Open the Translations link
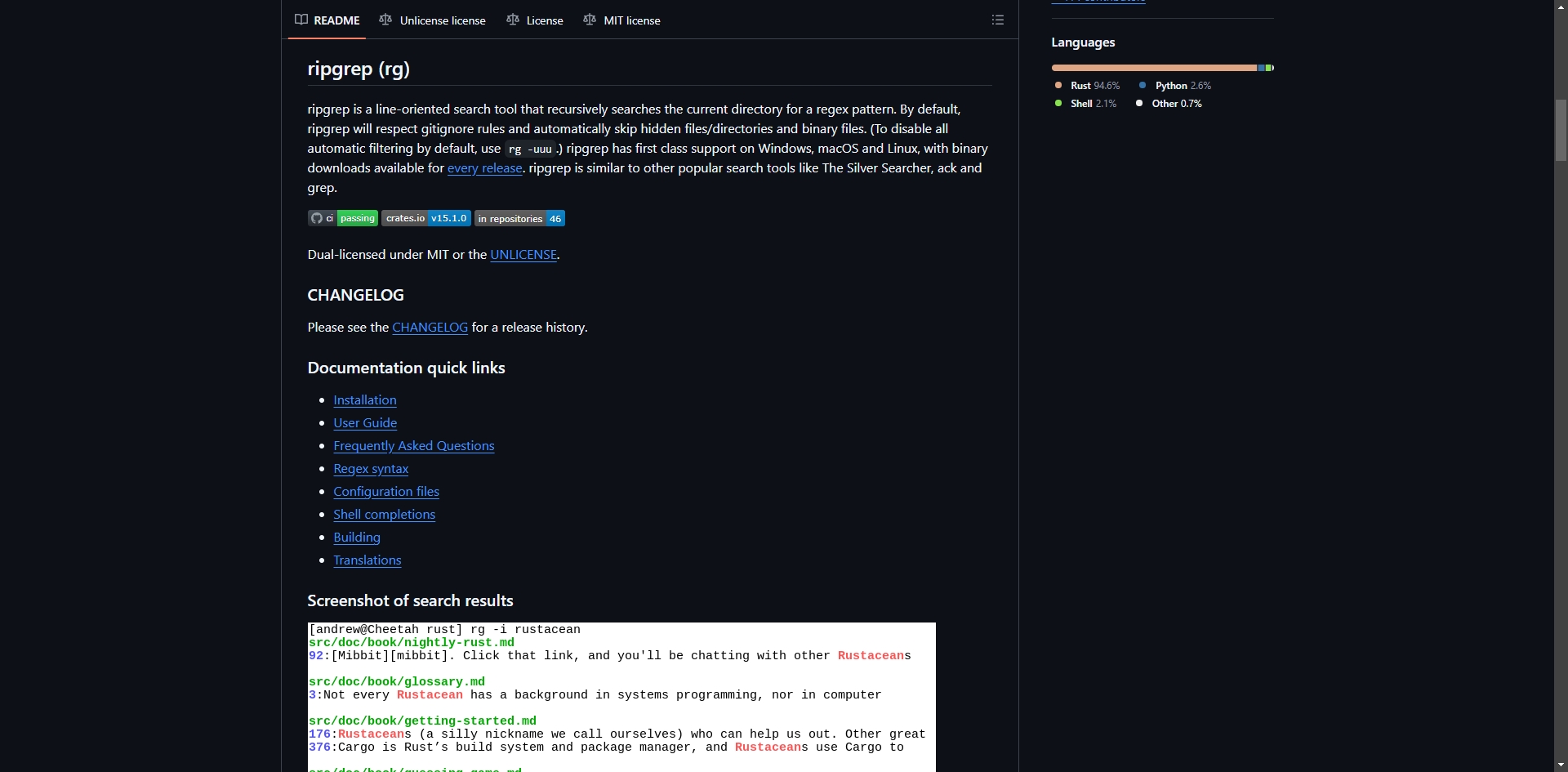The image size is (1568, 772). (x=367, y=560)
